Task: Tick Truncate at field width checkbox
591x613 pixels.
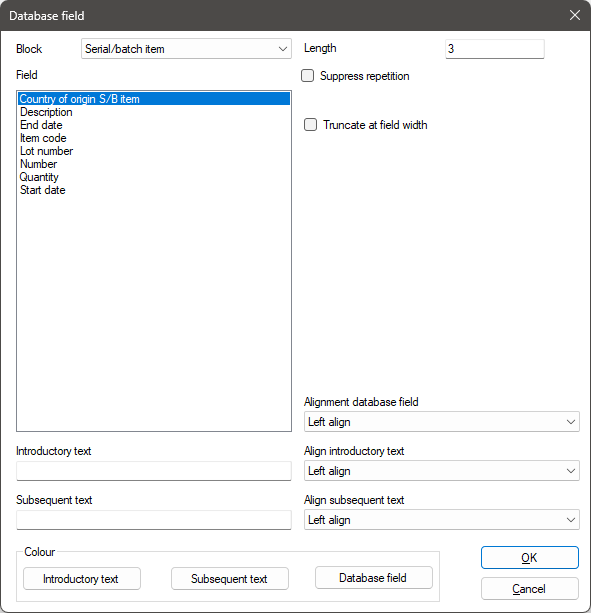Action: (310, 125)
